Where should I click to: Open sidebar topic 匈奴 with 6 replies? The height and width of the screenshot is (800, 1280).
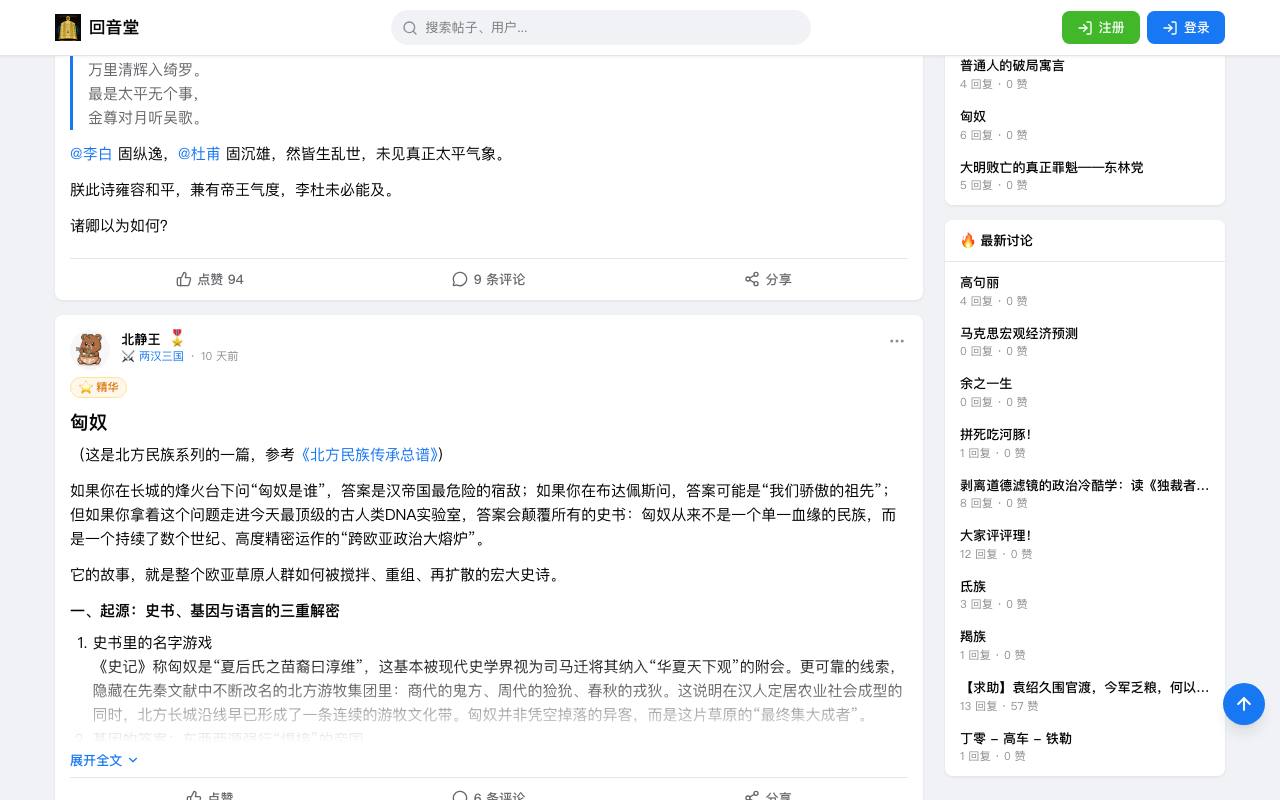(973, 117)
